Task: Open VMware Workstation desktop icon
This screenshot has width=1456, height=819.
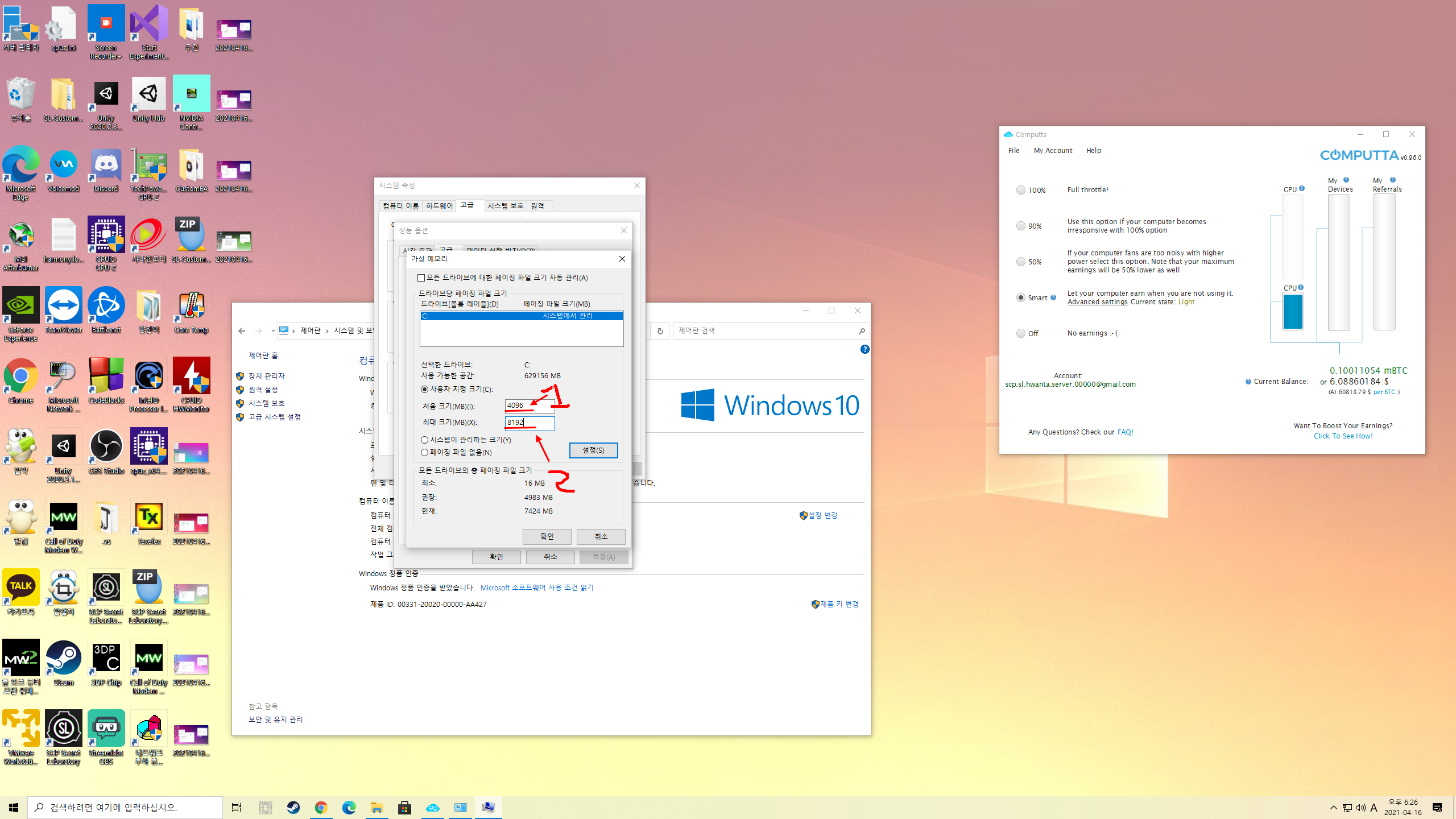Action: [21, 737]
